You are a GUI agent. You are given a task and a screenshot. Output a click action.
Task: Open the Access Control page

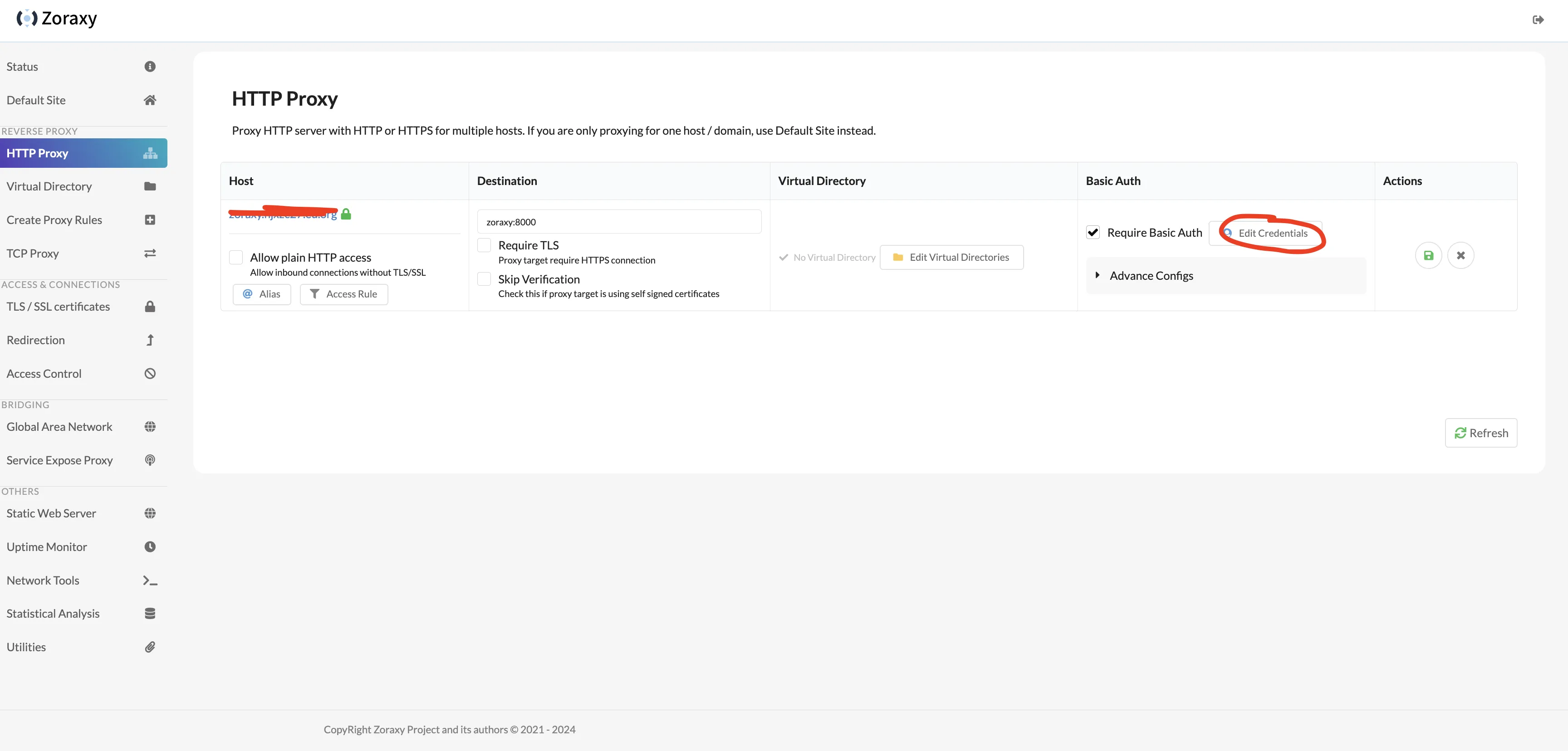(x=83, y=374)
